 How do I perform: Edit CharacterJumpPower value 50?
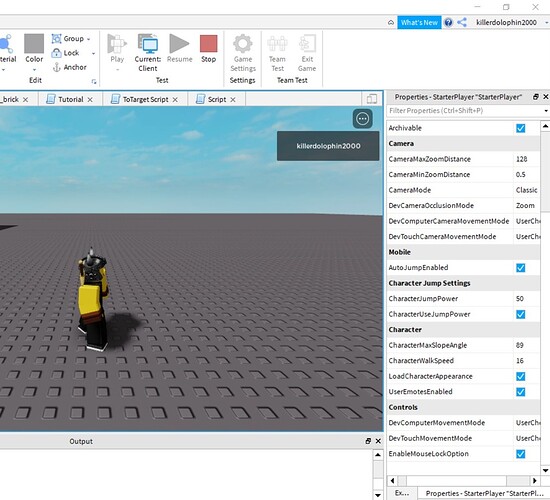[x=526, y=299]
